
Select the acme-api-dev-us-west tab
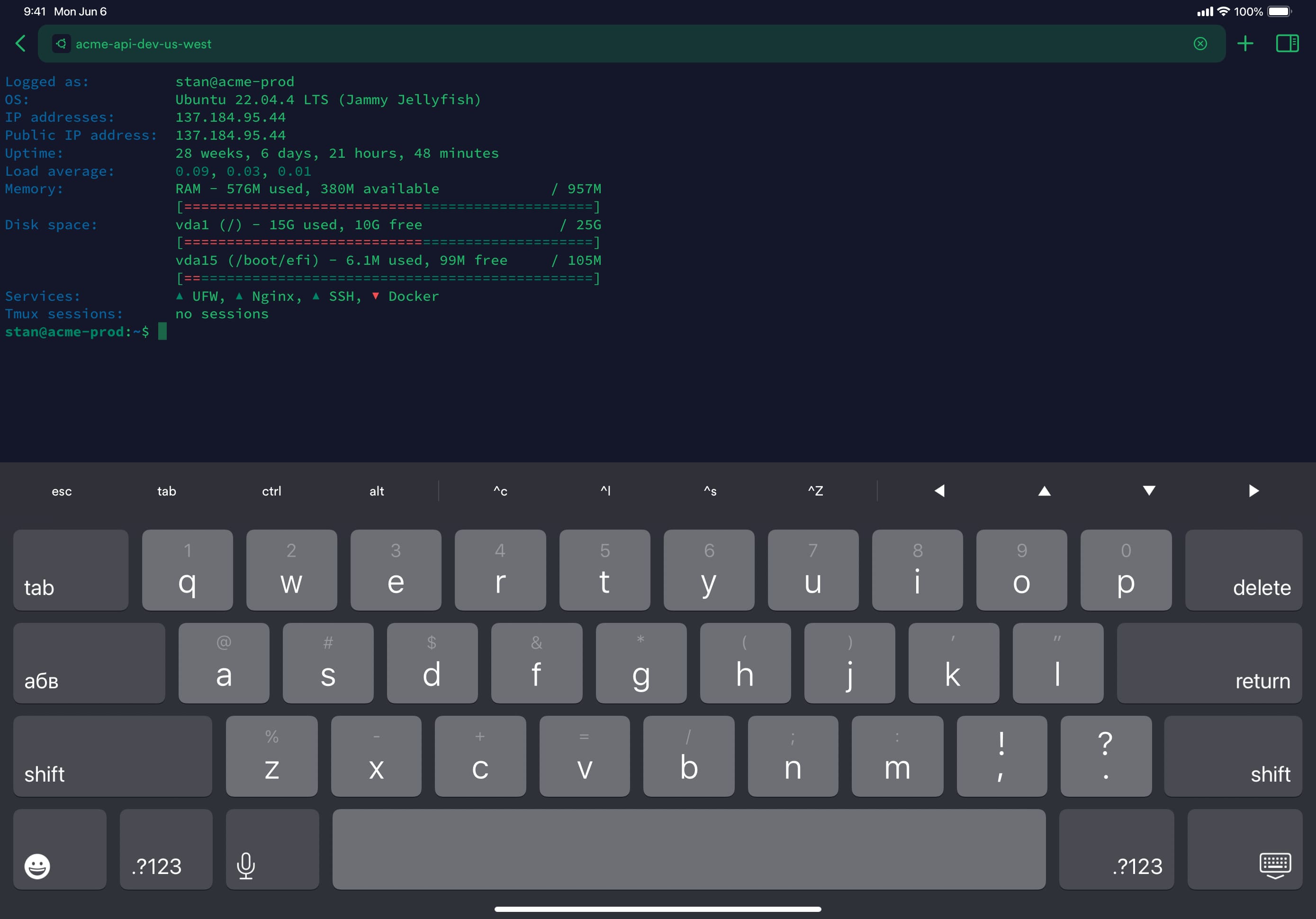click(631, 44)
